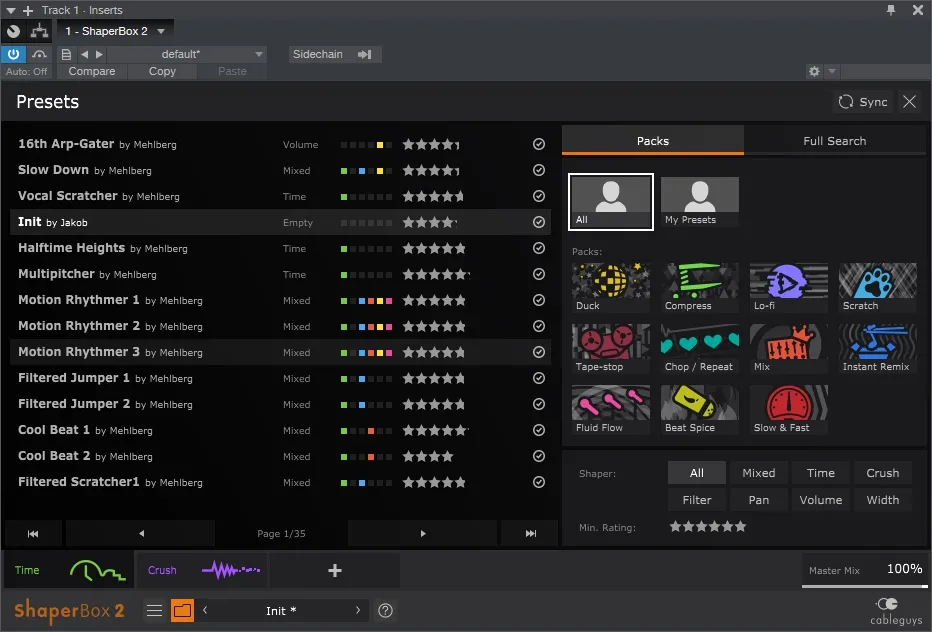Switch to the Full Search tab

point(835,141)
